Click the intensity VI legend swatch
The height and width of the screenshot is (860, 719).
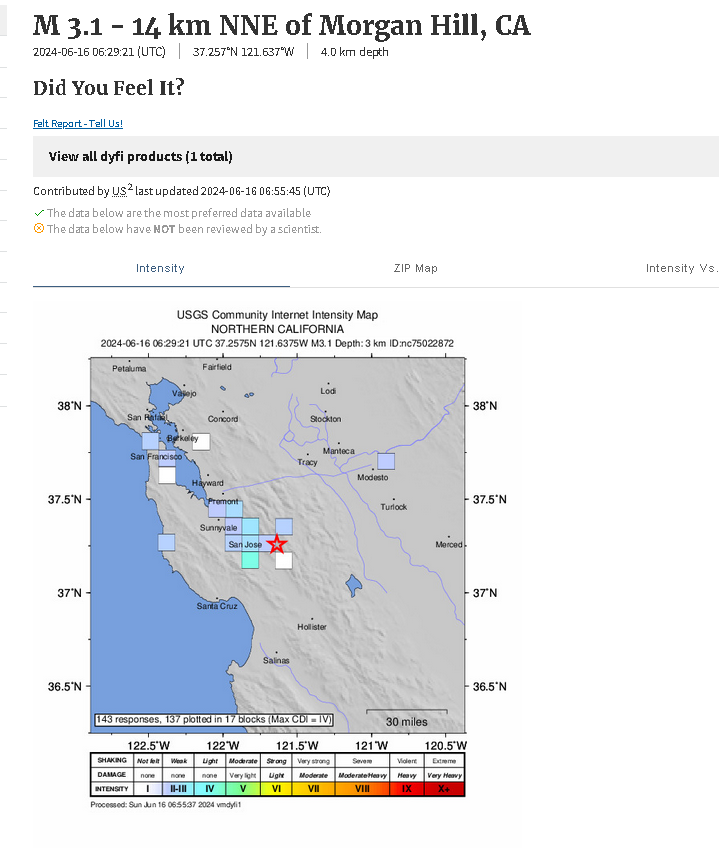click(x=276, y=789)
